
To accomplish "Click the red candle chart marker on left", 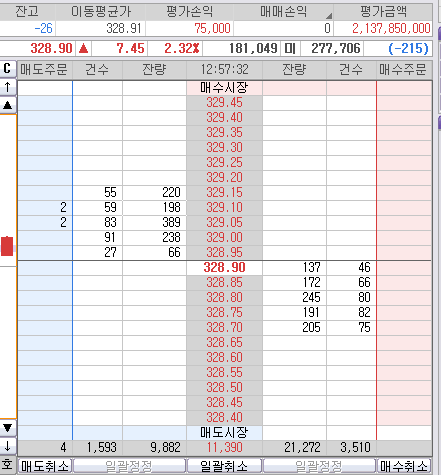I will pos(7,246).
